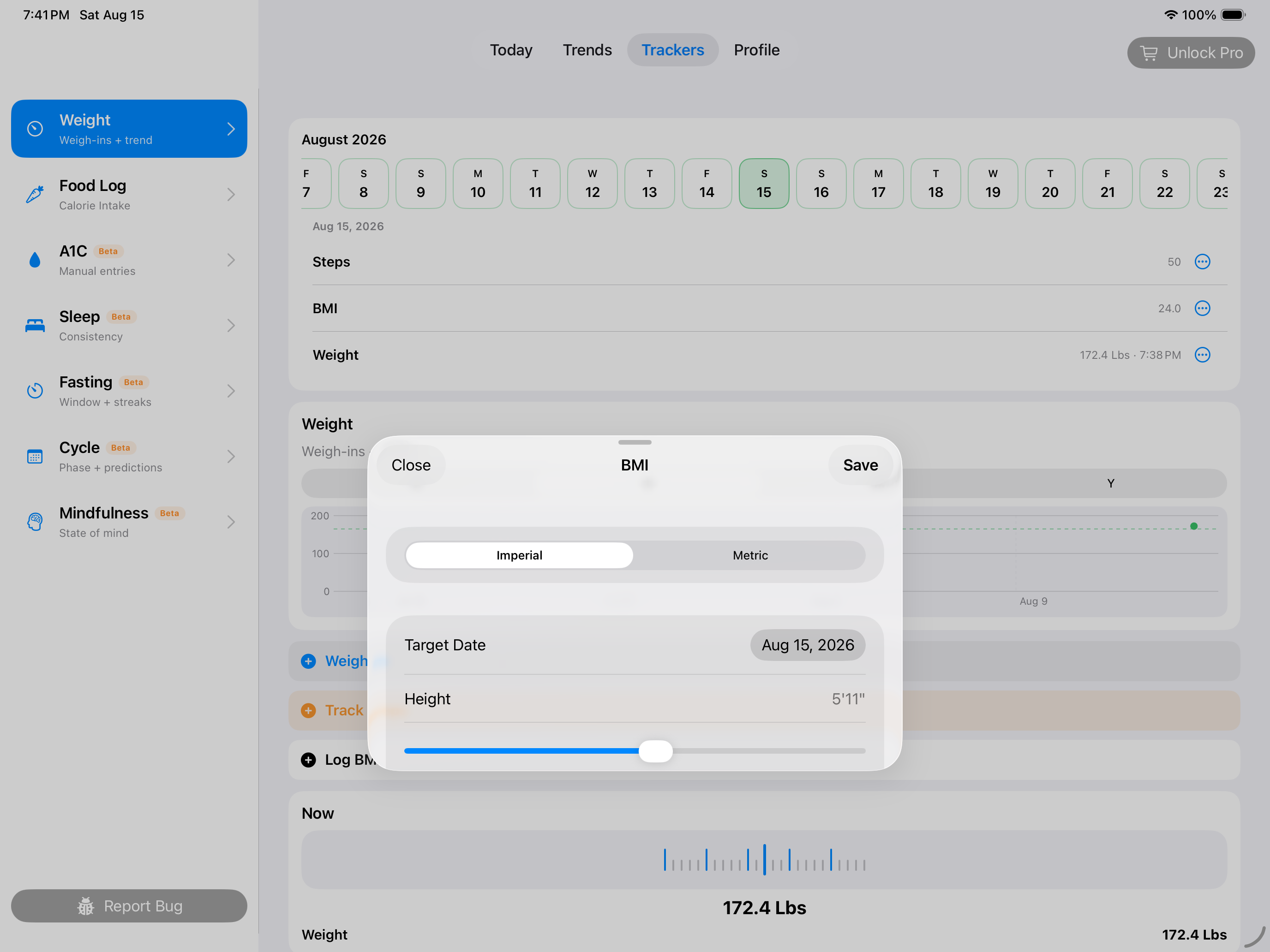The image size is (1270, 952).
Task: Tap the Report Bug button
Action: coord(129,906)
